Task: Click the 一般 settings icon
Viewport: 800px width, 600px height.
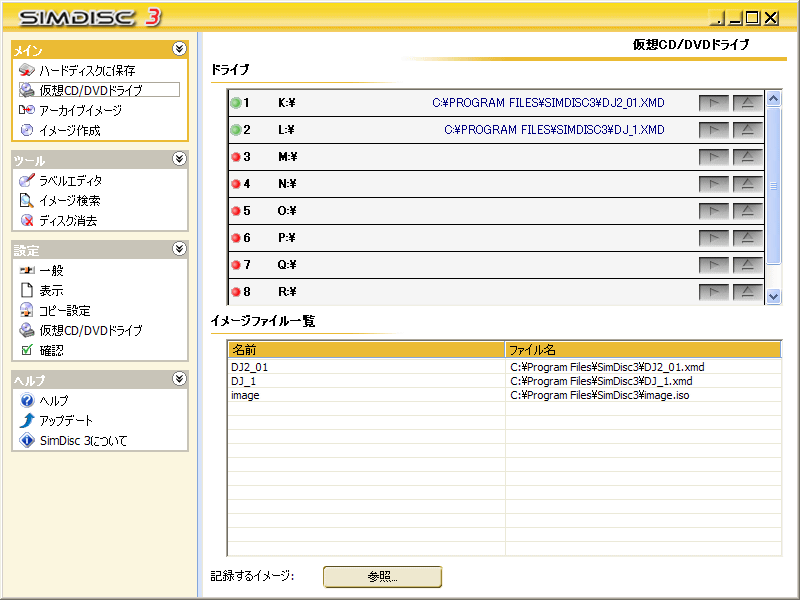Action: pos(27,270)
